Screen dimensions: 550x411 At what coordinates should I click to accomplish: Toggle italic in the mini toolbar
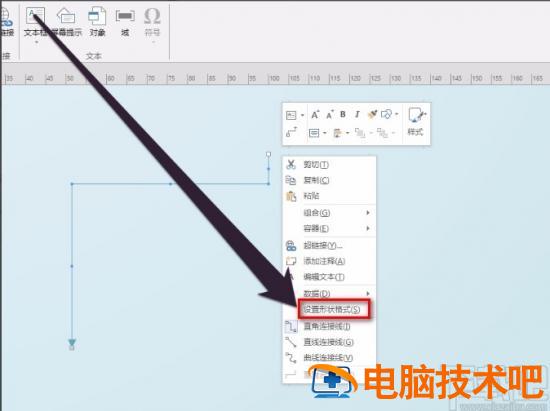coord(357,114)
